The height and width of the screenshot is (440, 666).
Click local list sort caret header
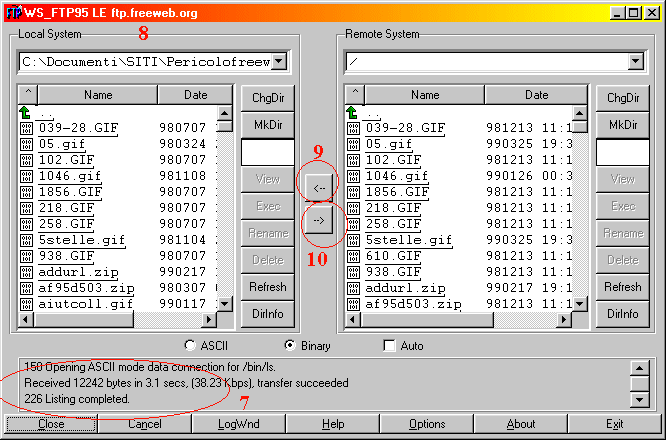[28, 95]
